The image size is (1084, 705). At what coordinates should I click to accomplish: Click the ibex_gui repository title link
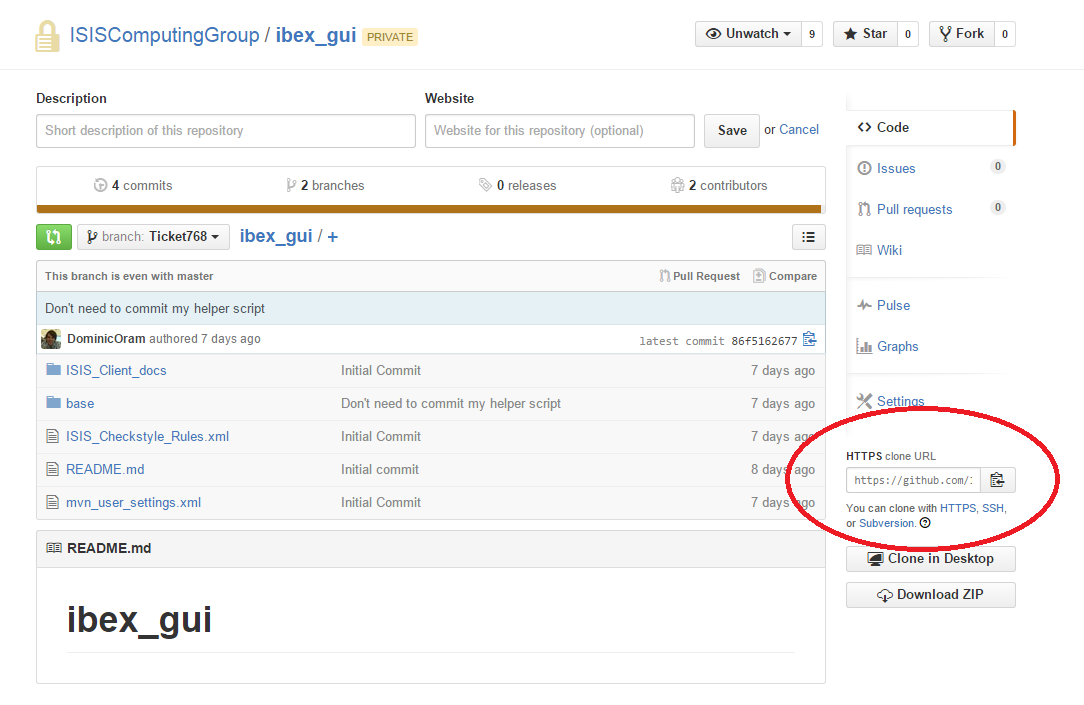click(316, 35)
